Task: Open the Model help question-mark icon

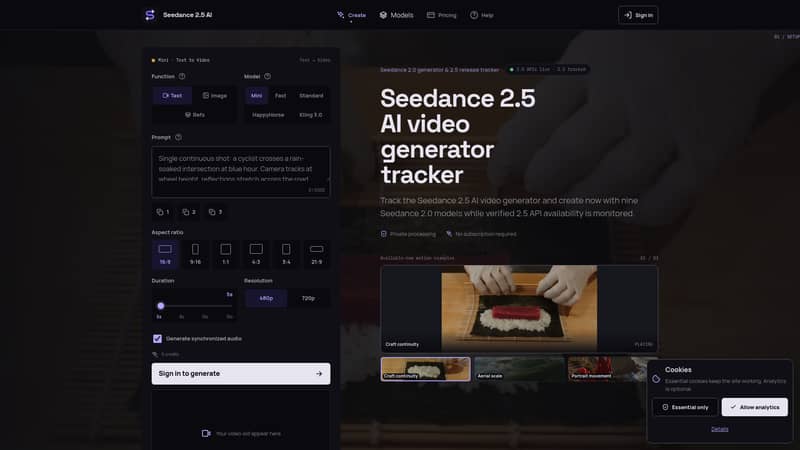Action: point(267,77)
